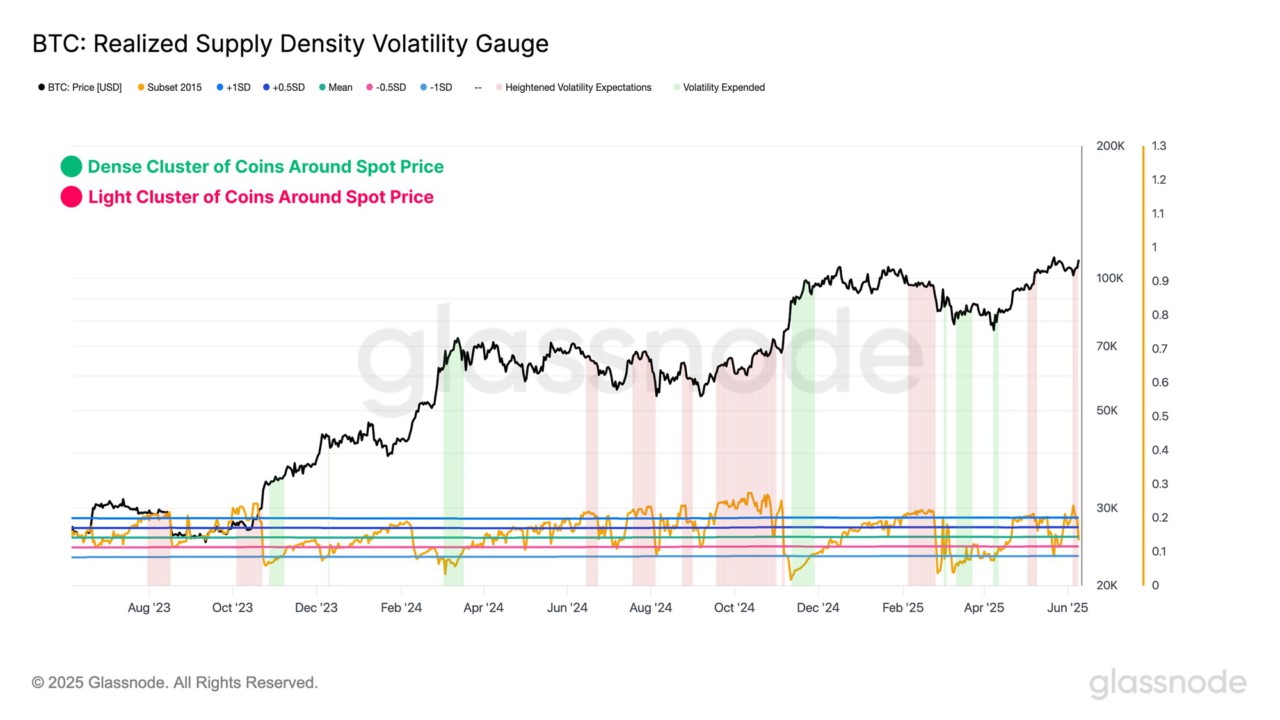Screen dimensions: 1280x720
Task: Click the red Light Cluster circle icon
Action: 71,197
